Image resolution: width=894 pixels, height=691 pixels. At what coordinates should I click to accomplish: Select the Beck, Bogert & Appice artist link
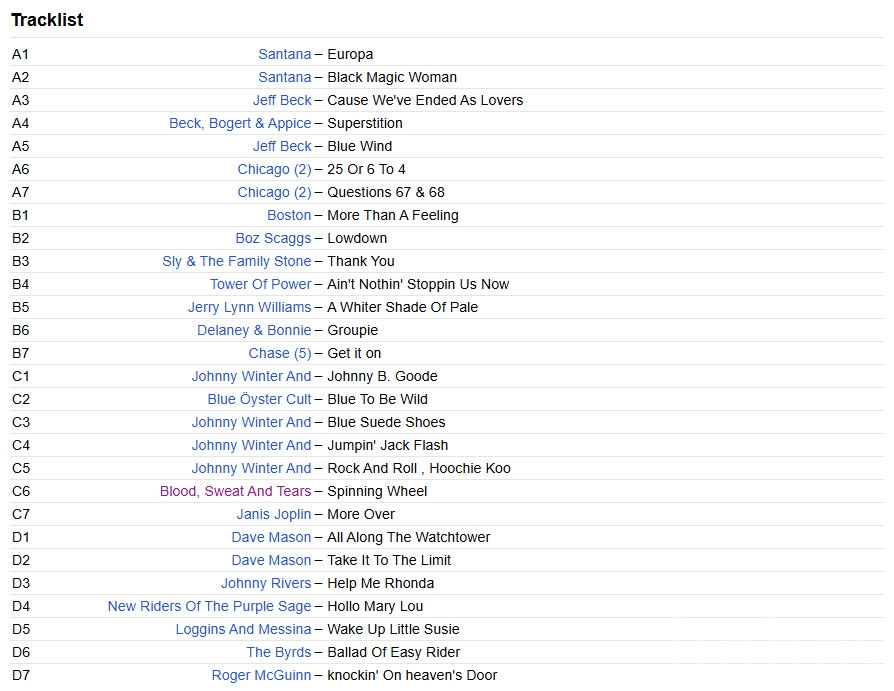pos(240,123)
